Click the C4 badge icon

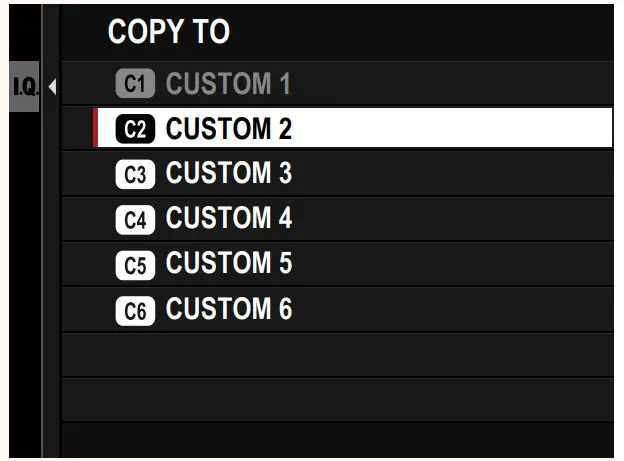136,219
